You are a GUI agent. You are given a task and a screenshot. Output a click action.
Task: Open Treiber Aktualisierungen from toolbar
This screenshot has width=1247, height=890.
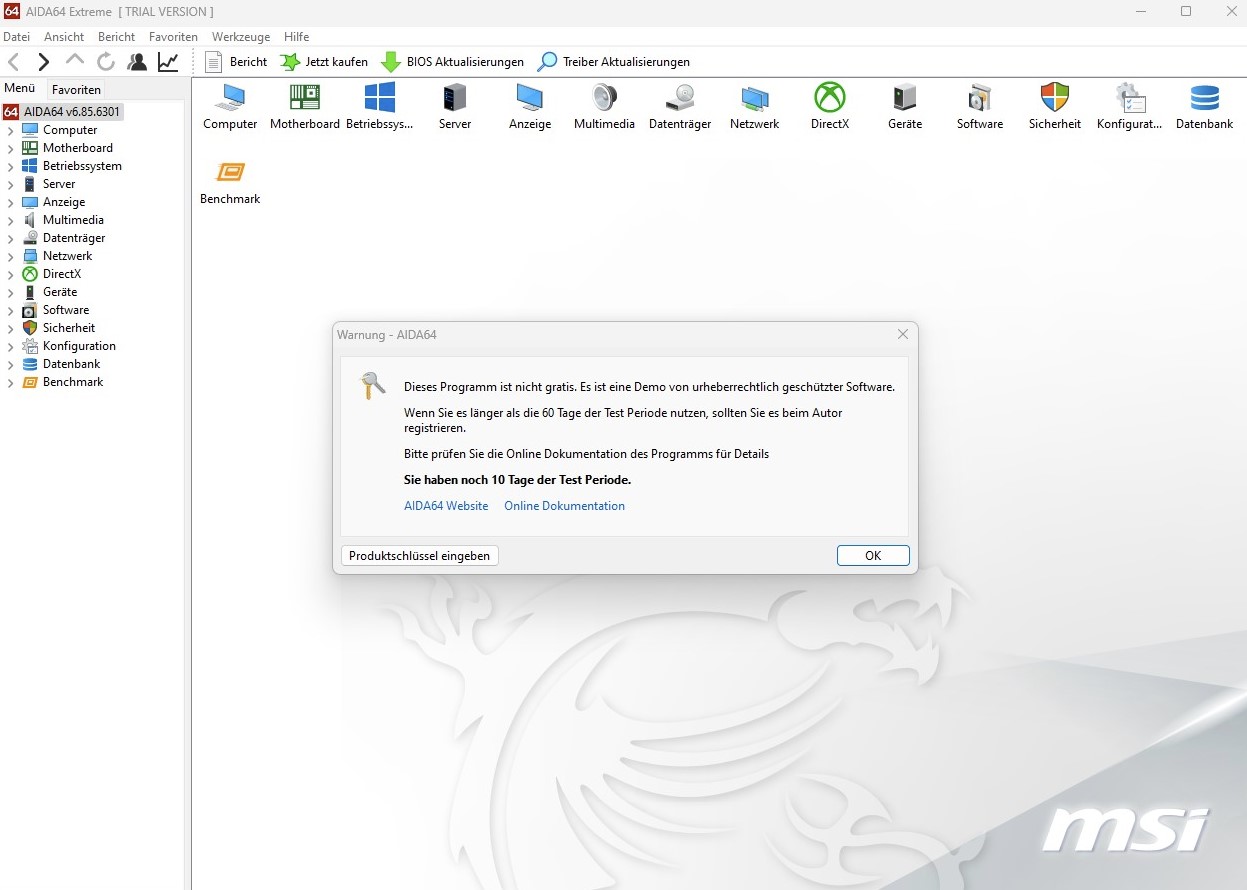(614, 62)
